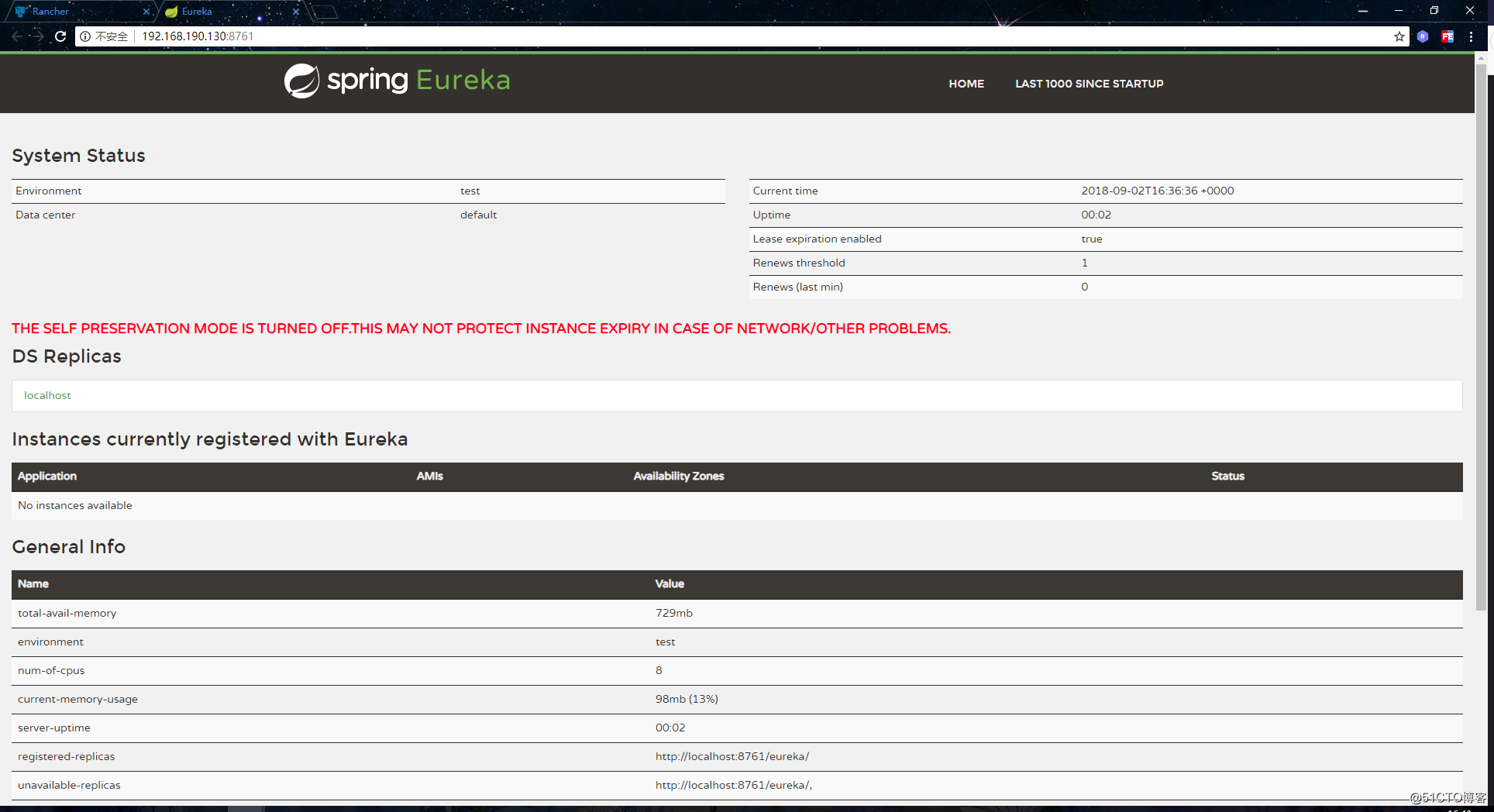Click the Spring Eureka logo
The image size is (1494, 812).
[397, 81]
